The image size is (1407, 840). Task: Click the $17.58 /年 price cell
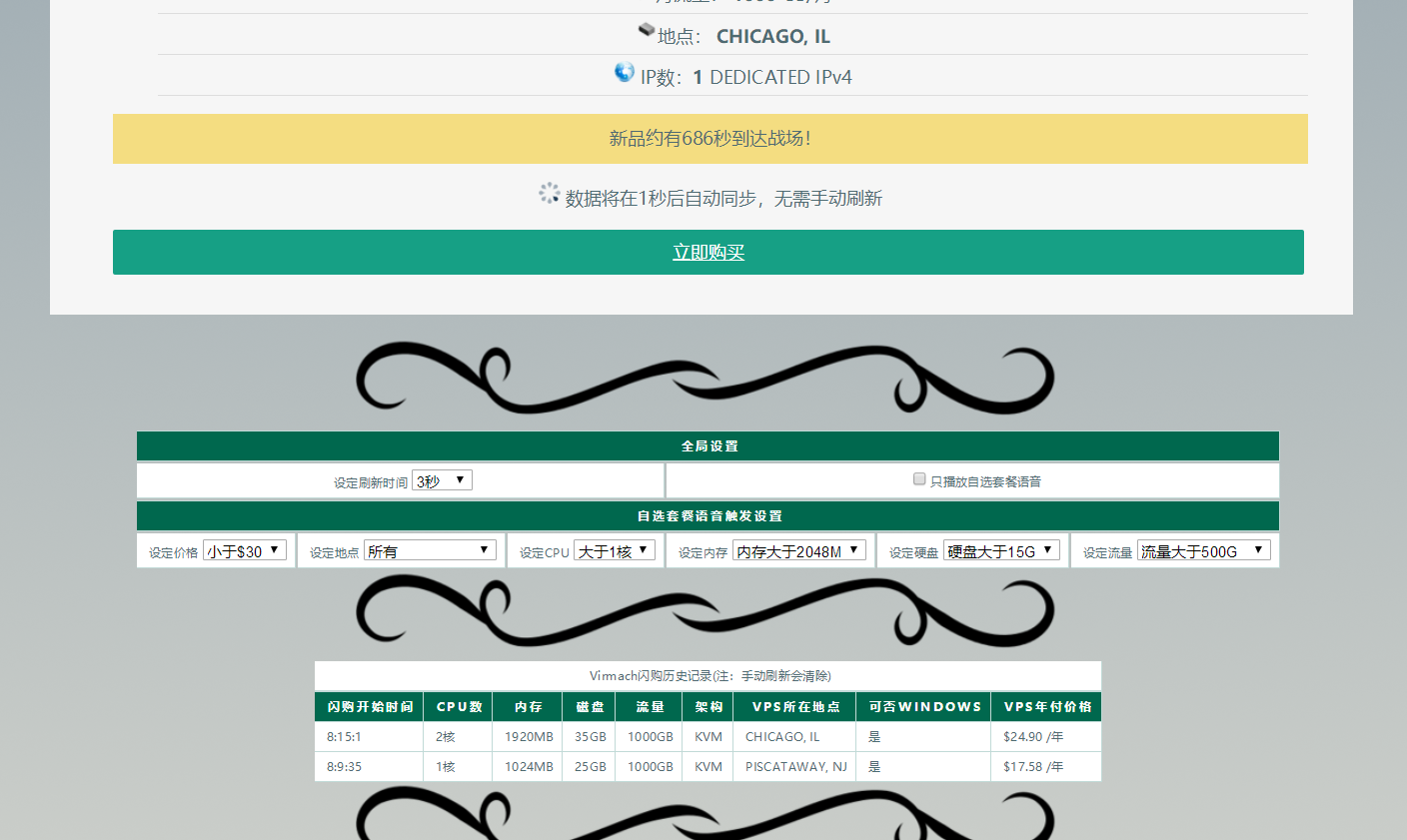click(1047, 766)
